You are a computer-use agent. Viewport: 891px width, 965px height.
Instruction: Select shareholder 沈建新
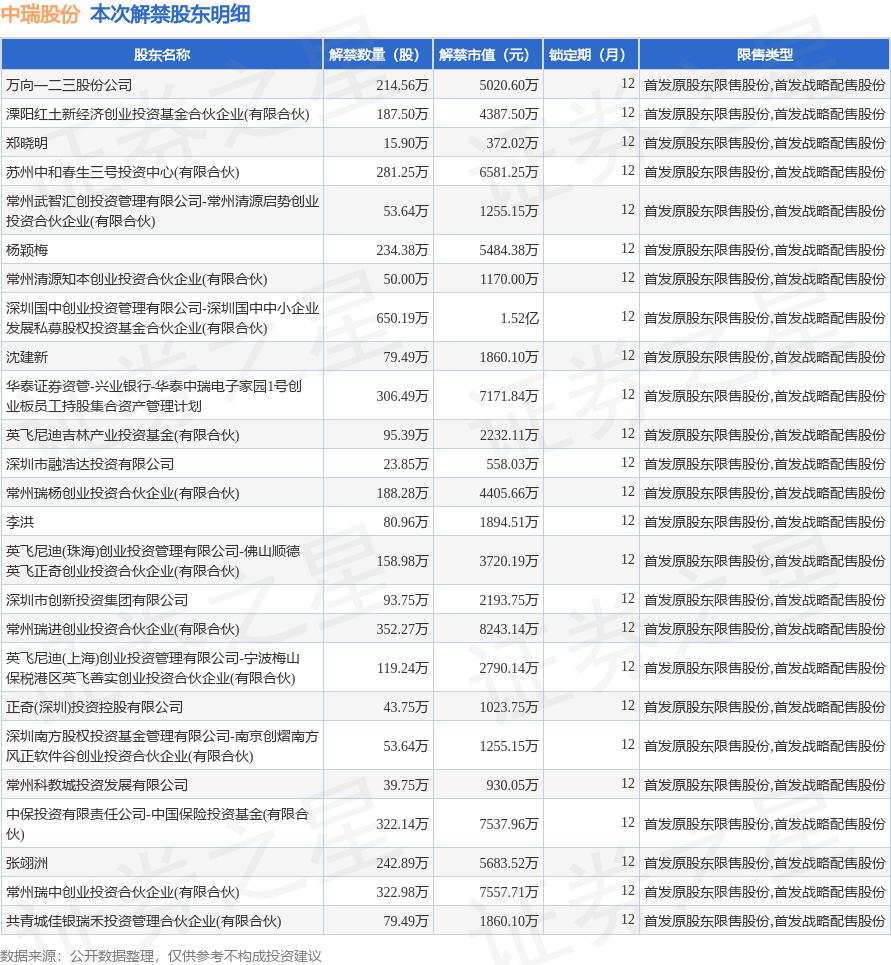pyautogui.click(x=26, y=357)
